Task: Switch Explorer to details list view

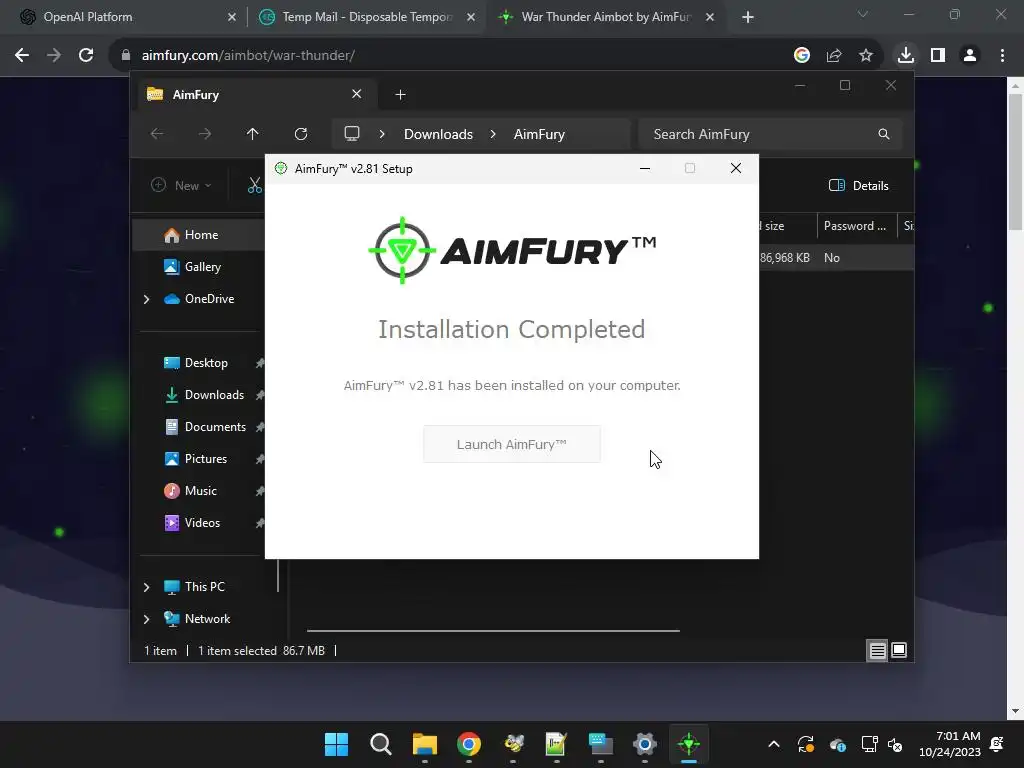Action: (x=877, y=650)
